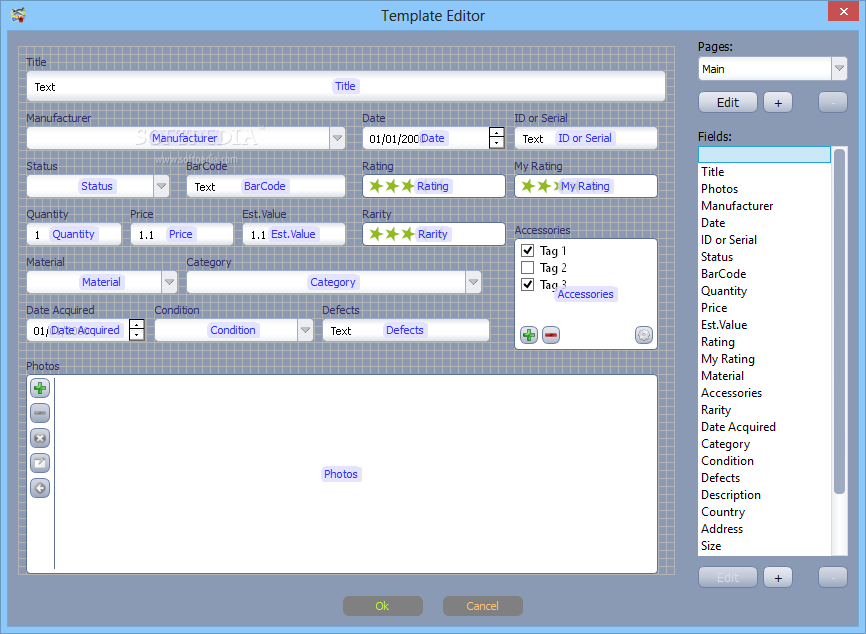Select ID or Serial in Fields list
Image resolution: width=866 pixels, height=634 pixels.
(x=764, y=240)
